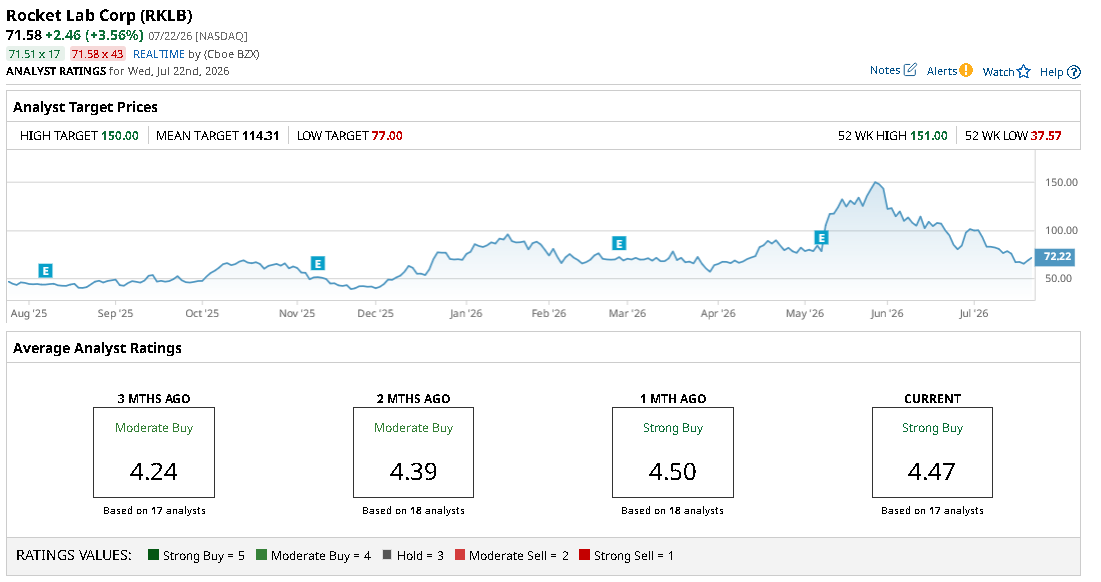The width and height of the screenshot is (1101, 582).
Task: Click the Watch star icon
Action: pyautogui.click(x=1024, y=72)
